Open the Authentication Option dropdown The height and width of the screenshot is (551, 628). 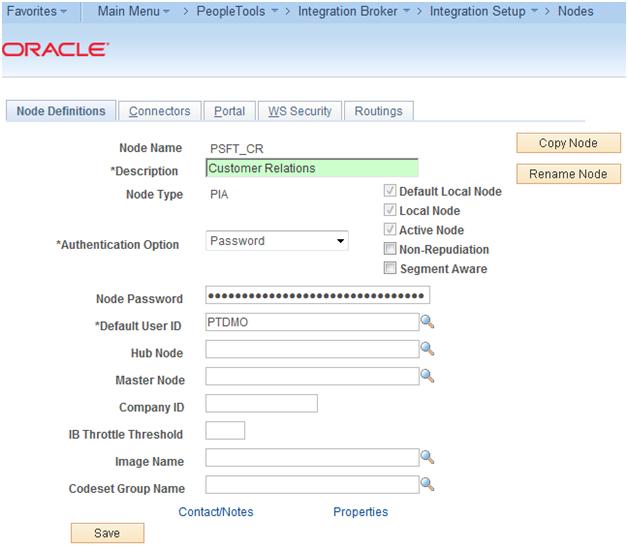(x=277, y=241)
